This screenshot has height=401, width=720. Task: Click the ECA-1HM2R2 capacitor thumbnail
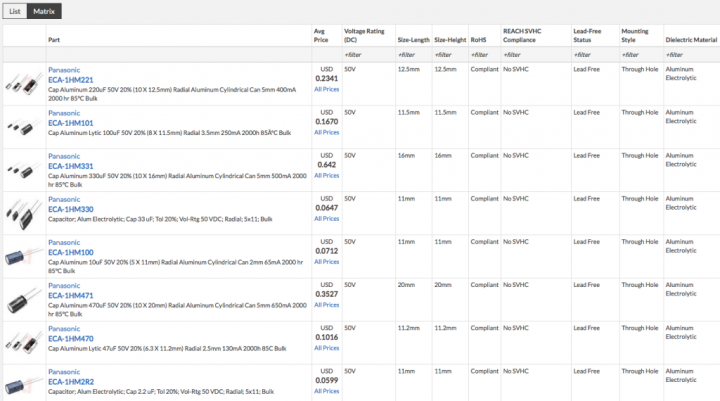click(x=22, y=386)
